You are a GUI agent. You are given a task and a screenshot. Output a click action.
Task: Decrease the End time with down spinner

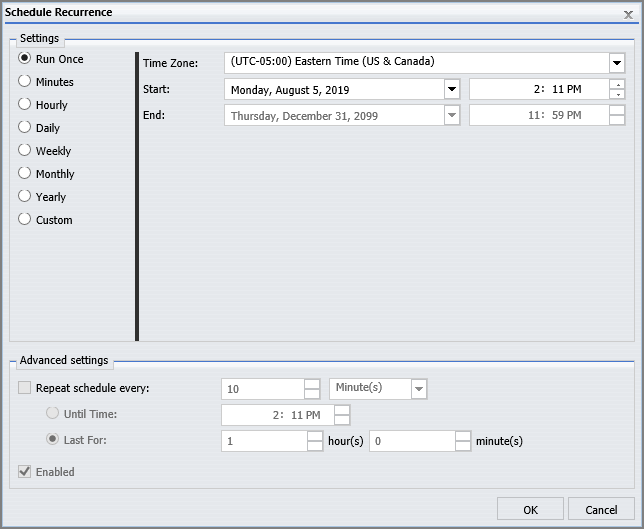pos(617,120)
